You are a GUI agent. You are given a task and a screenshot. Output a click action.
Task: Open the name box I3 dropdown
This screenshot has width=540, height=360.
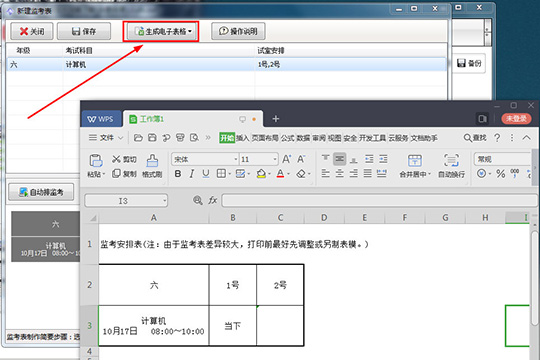(x=165, y=200)
